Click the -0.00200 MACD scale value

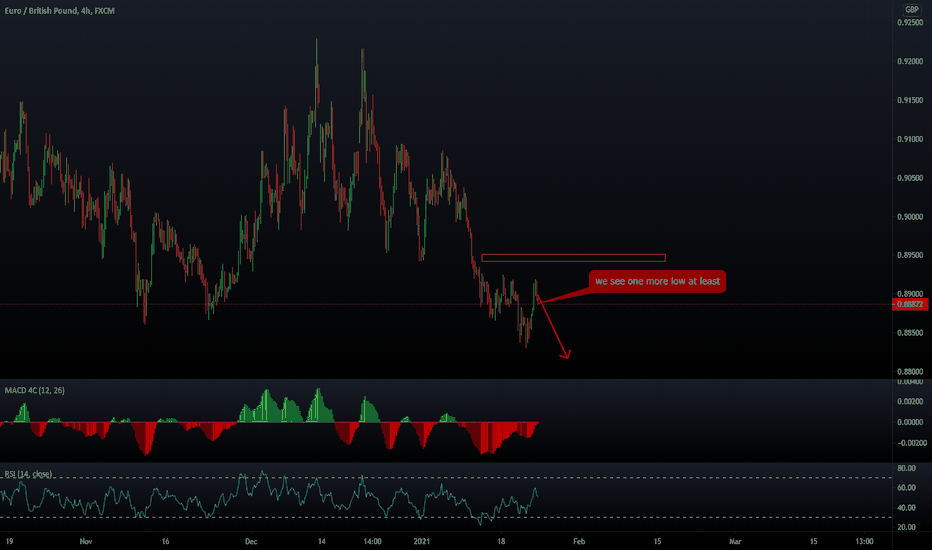coord(911,443)
